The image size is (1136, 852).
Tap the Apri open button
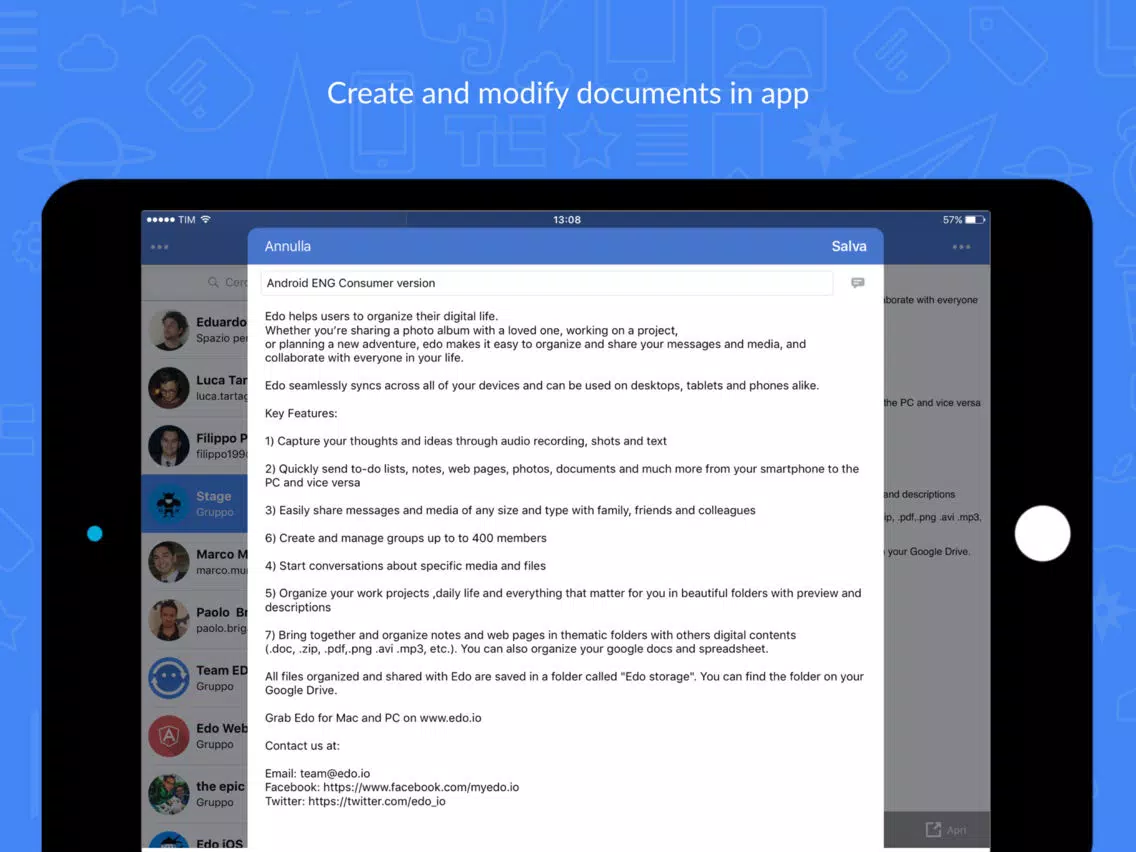click(x=946, y=830)
